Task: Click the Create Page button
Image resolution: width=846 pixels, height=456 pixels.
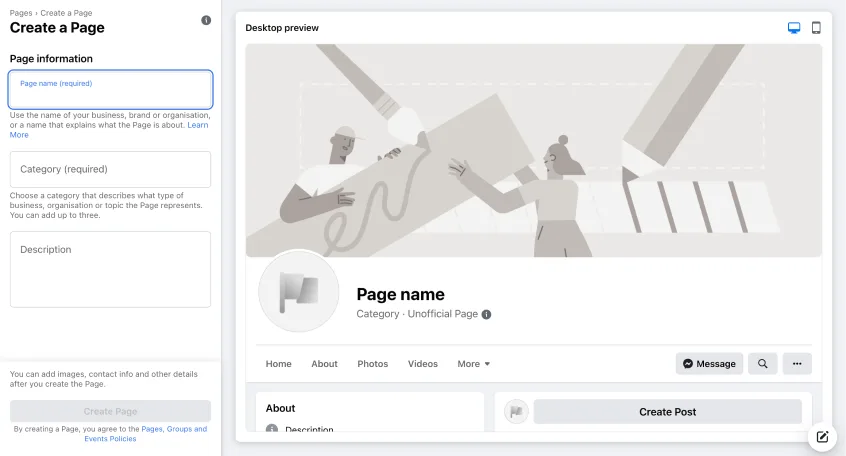Action: point(111,411)
